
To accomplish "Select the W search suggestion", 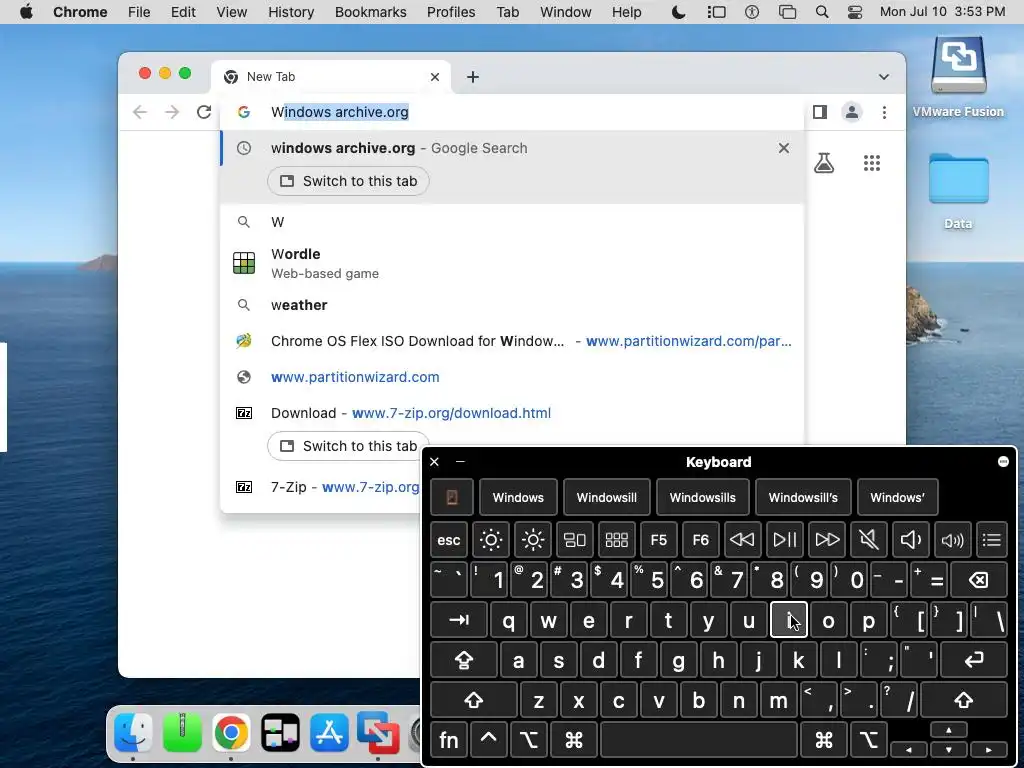I will point(512,222).
